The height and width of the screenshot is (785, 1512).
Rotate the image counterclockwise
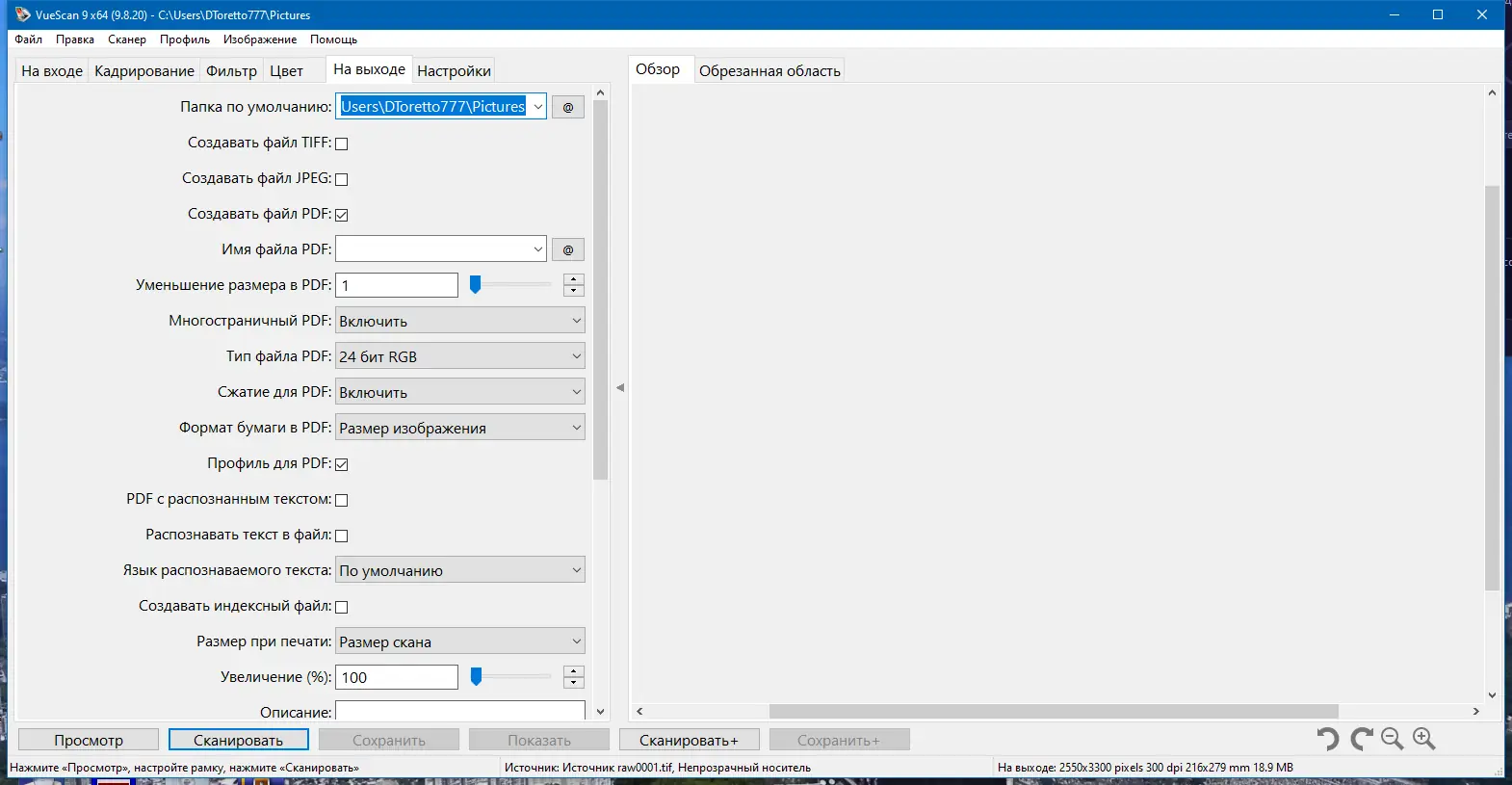click(1328, 739)
